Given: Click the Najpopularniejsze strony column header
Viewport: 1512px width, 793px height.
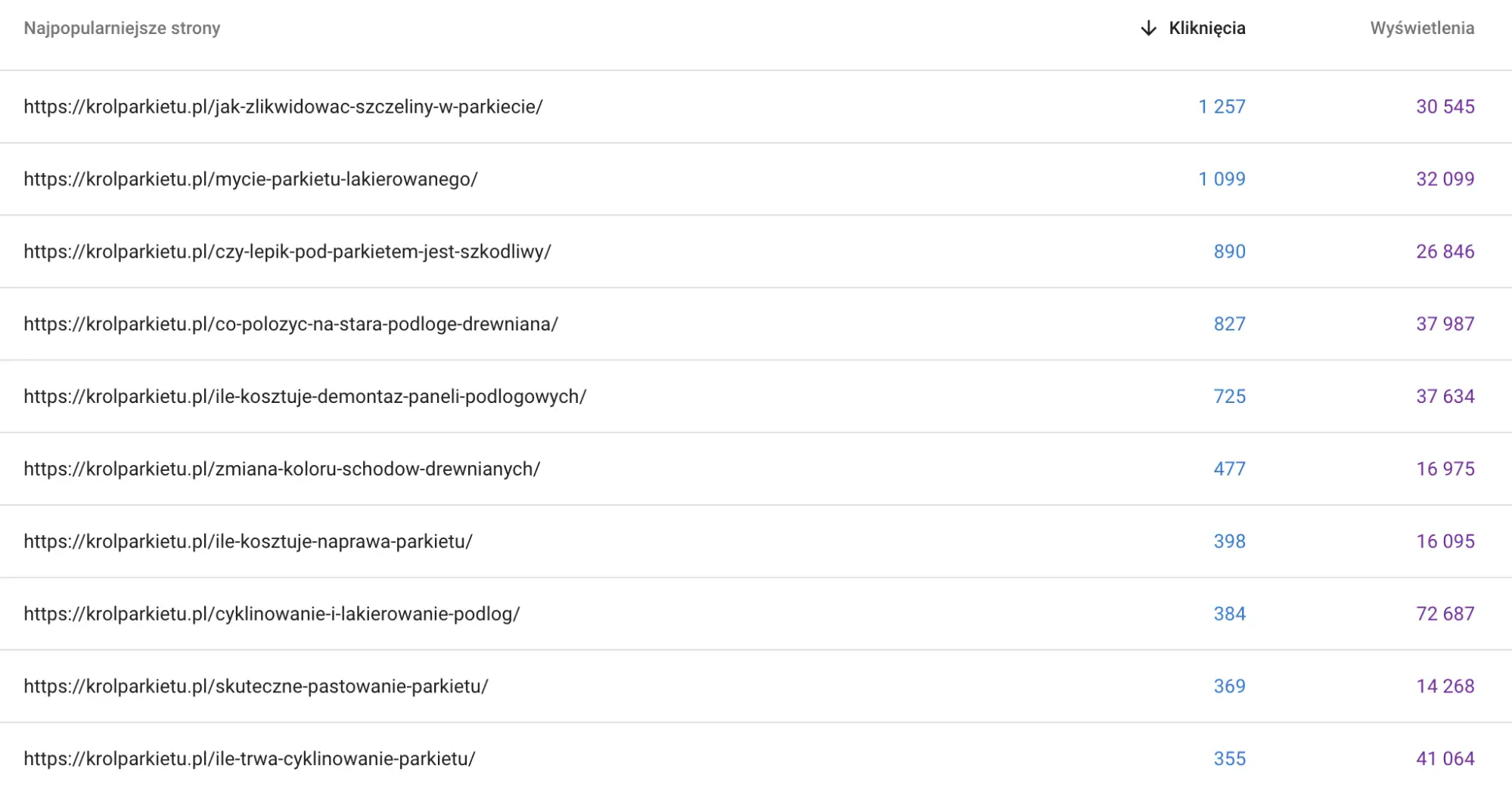Looking at the screenshot, I should click(122, 28).
